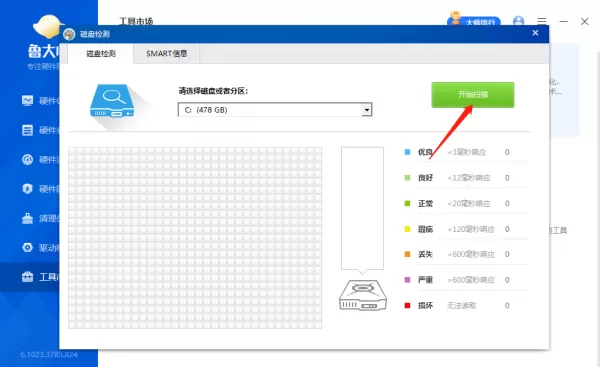The width and height of the screenshot is (600, 367).
Task: Click the trophy icon beside 大师排行
Action: tap(455, 19)
